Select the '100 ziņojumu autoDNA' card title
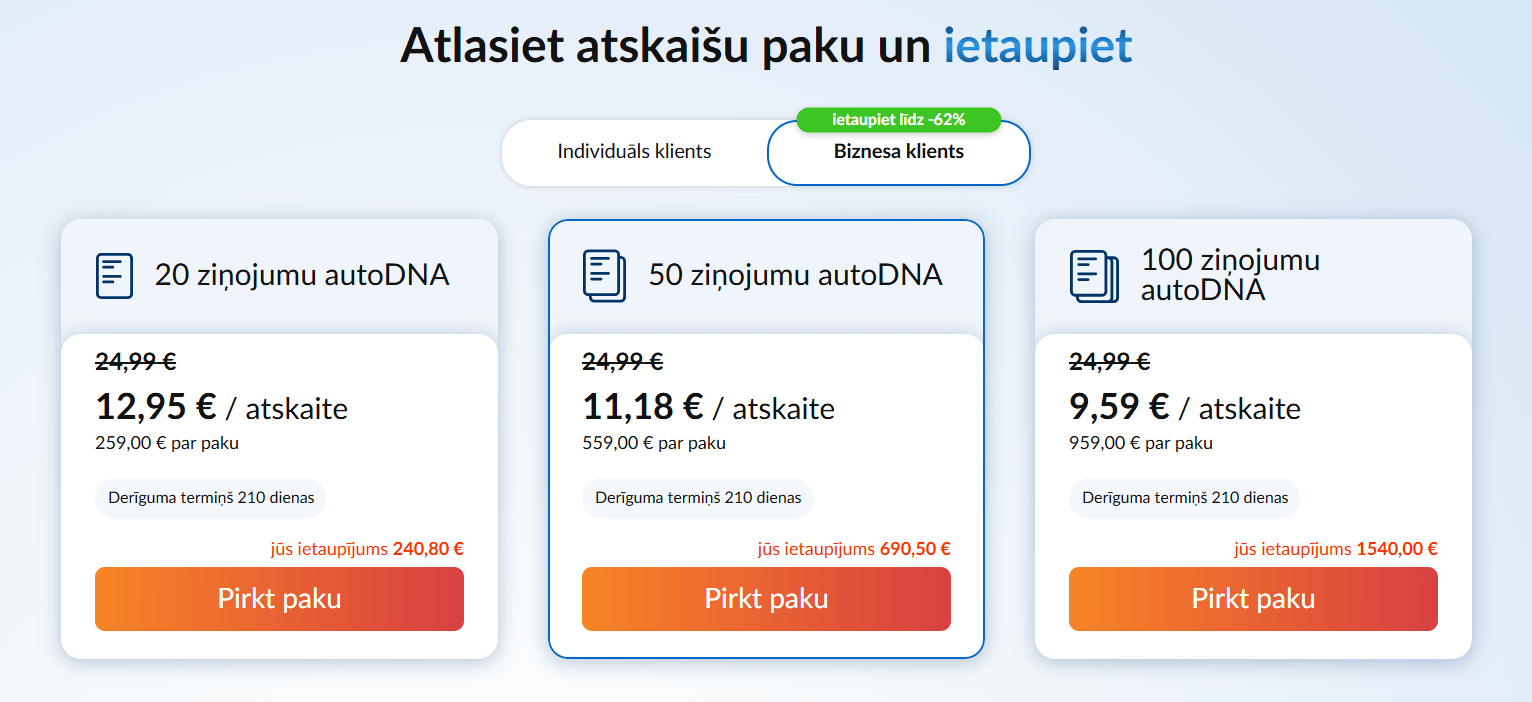This screenshot has width=1532, height=702. click(1230, 275)
